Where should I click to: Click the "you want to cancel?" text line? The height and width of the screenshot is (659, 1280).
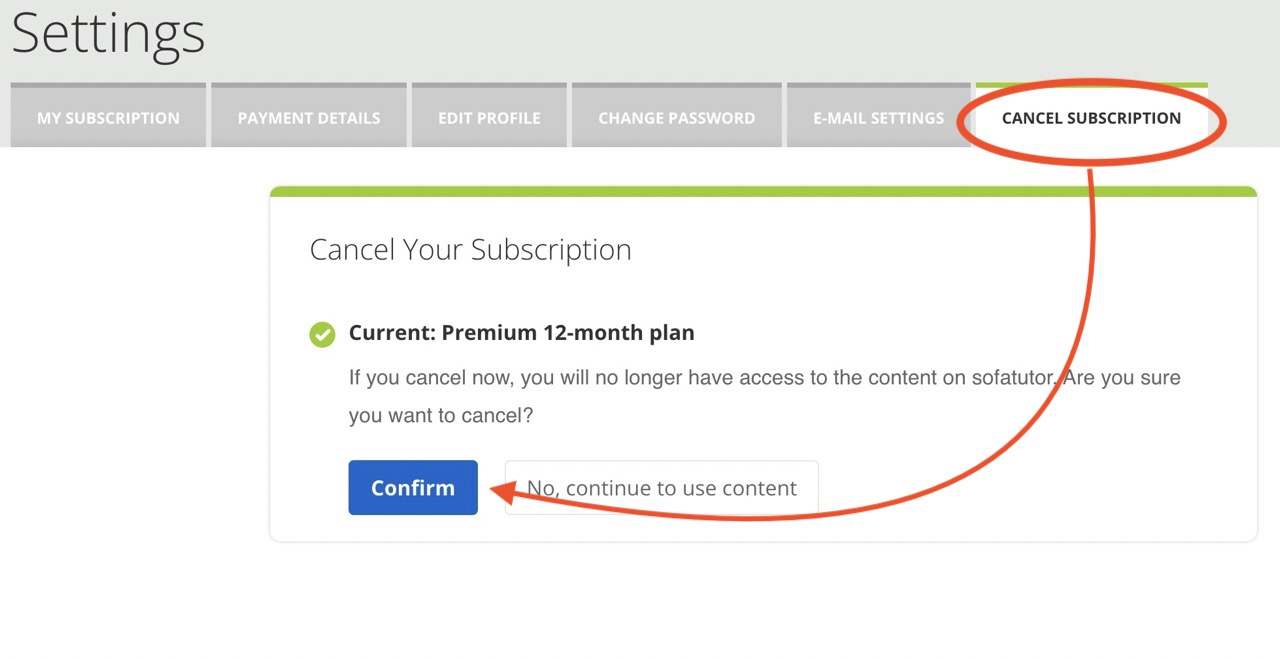point(441,415)
